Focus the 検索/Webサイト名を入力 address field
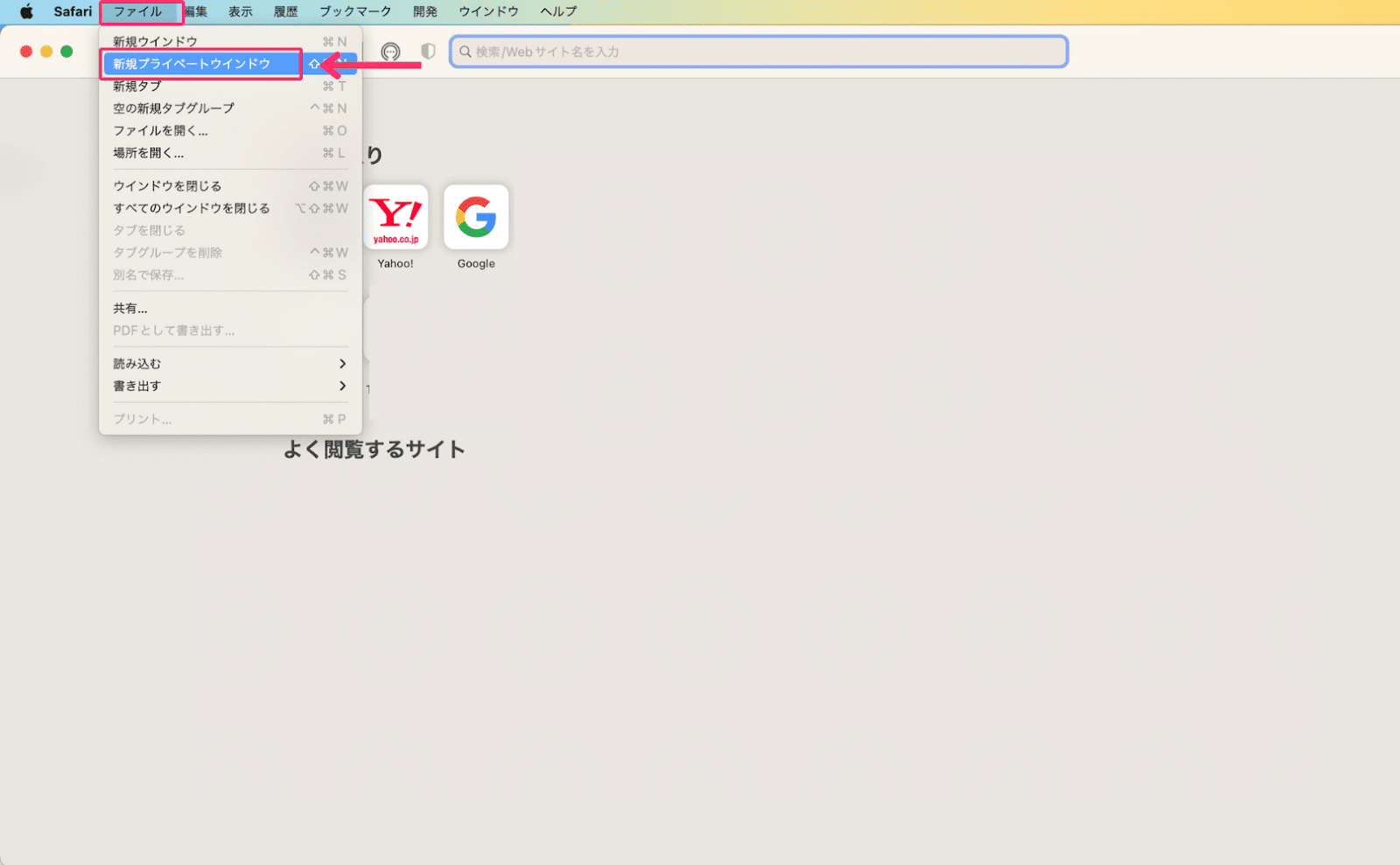1400x865 pixels. (759, 52)
